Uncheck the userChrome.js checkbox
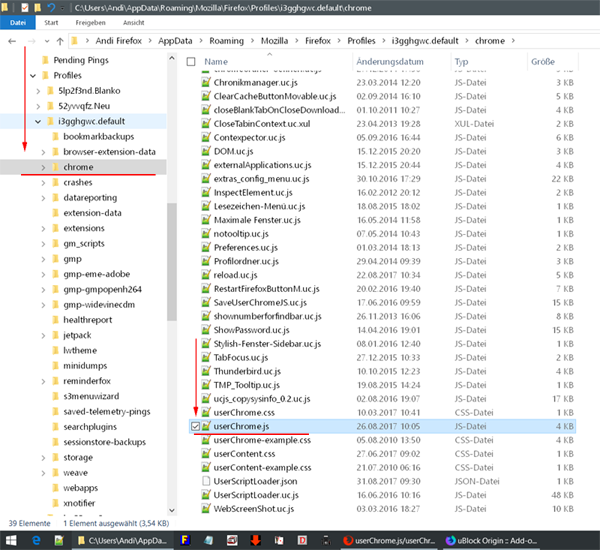Screen dimensions: 600x550 pyautogui.click(x=194, y=426)
